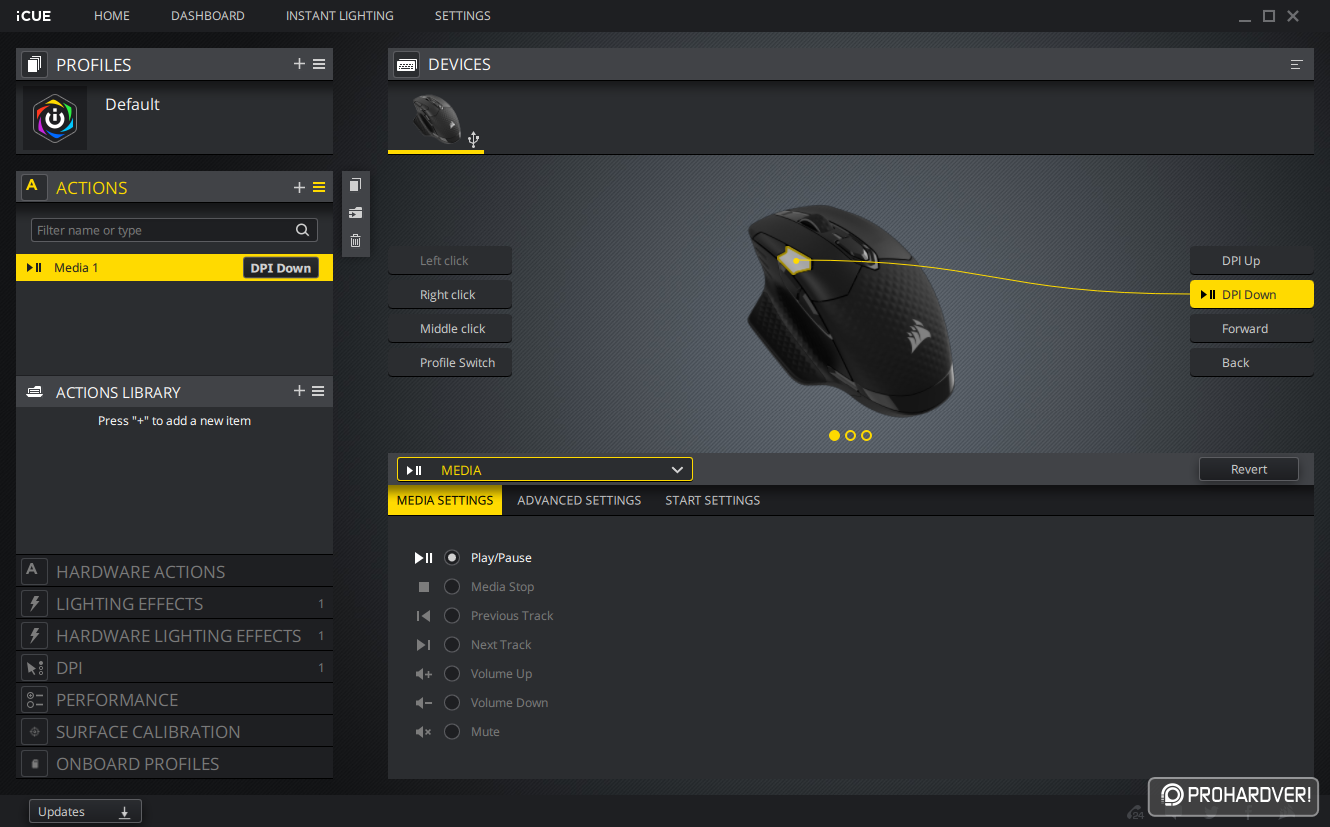
Task: Click the highlighted yellow button on mouse image
Action: (794, 262)
